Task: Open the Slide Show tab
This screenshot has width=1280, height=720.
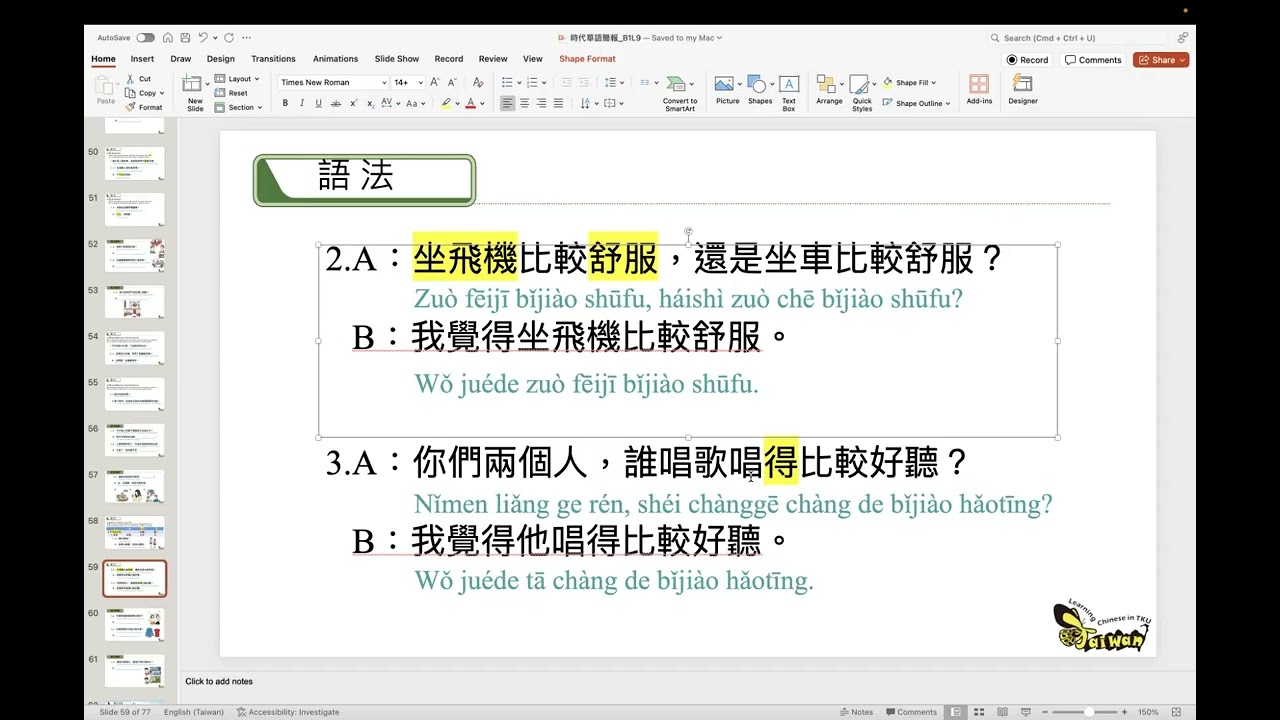Action: point(397,59)
